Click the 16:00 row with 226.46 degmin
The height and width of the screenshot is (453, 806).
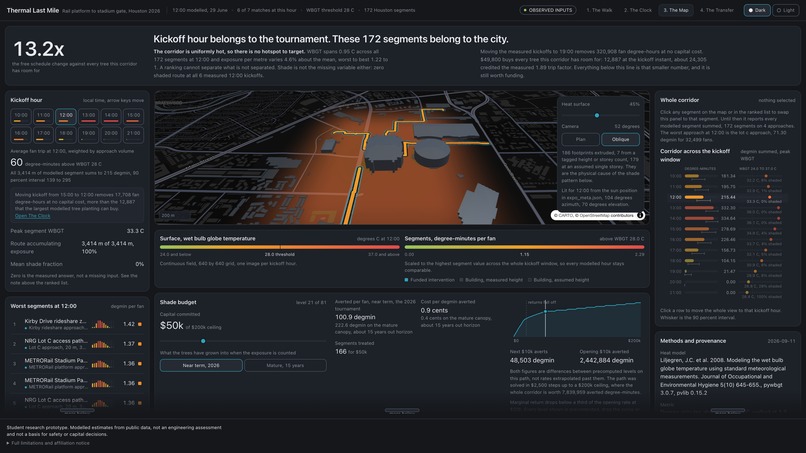[x=726, y=240]
